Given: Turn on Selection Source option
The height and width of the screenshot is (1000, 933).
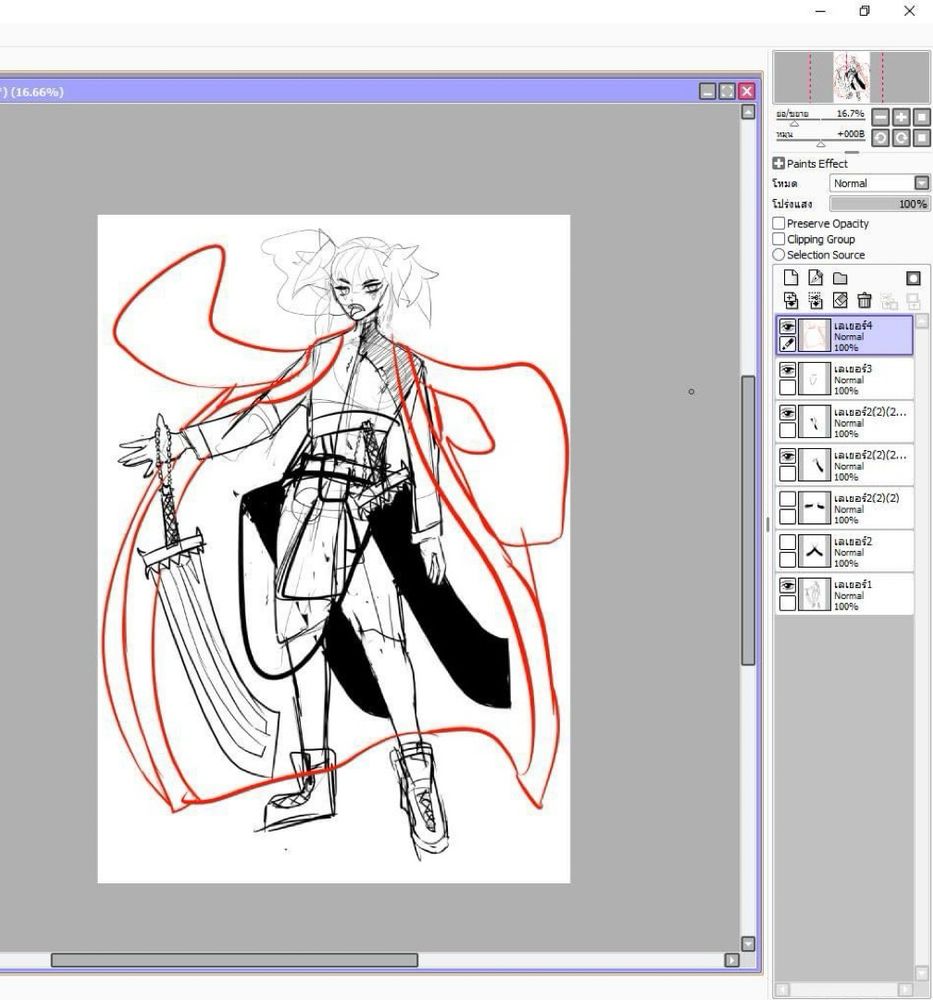Looking at the screenshot, I should coord(779,255).
